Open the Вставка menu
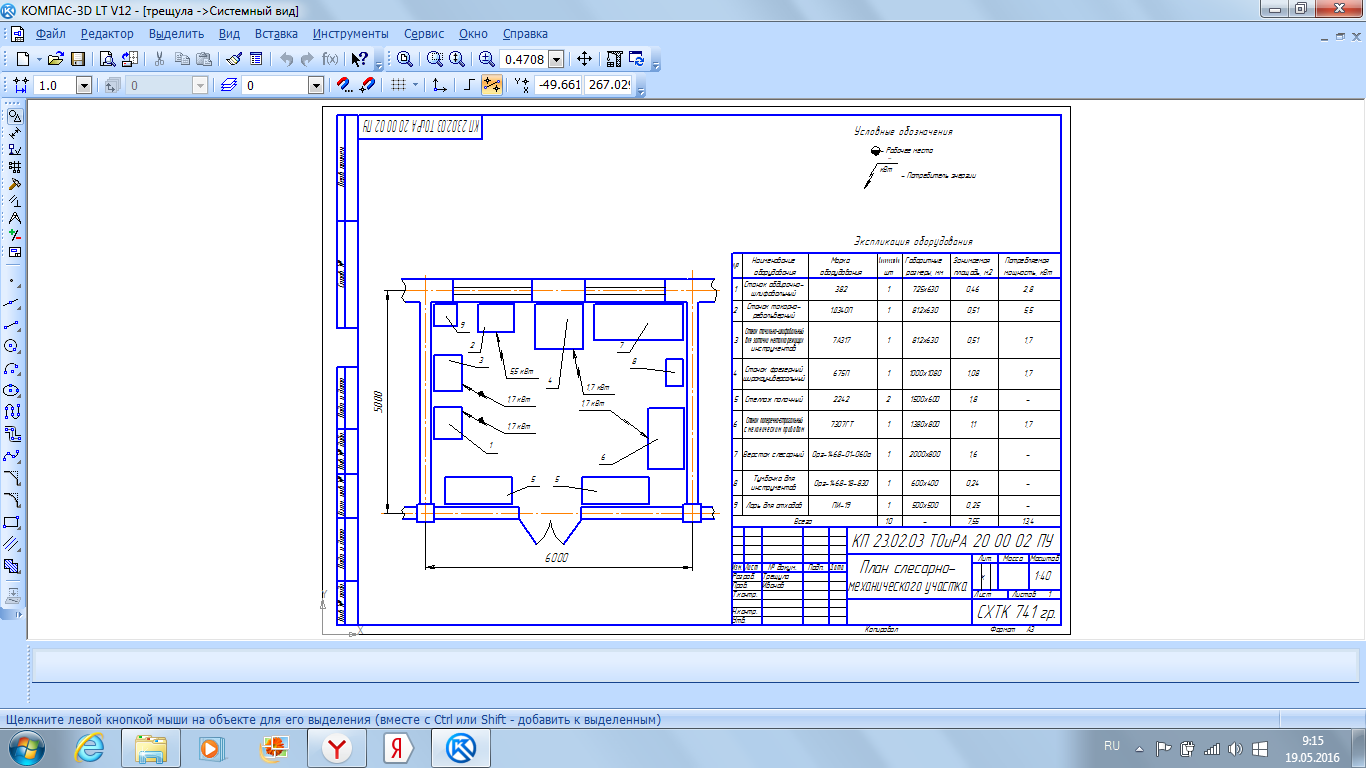 (276, 34)
